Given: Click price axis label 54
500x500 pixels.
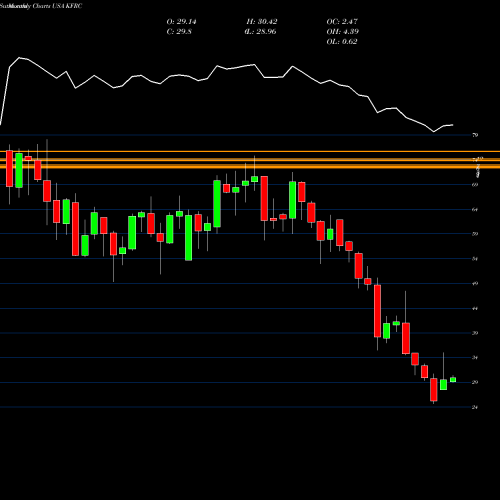Looking at the screenshot, I should (x=475, y=259).
